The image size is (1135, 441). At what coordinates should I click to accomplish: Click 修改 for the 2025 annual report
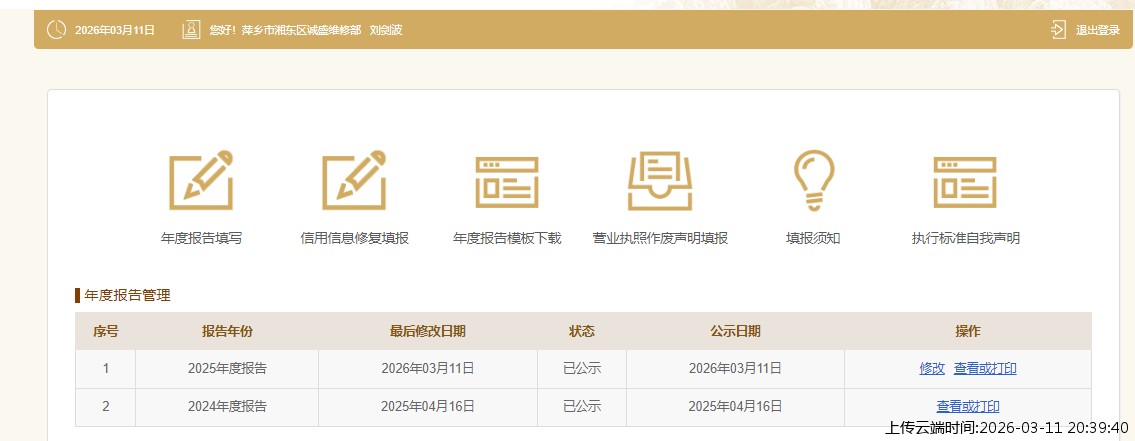point(932,368)
